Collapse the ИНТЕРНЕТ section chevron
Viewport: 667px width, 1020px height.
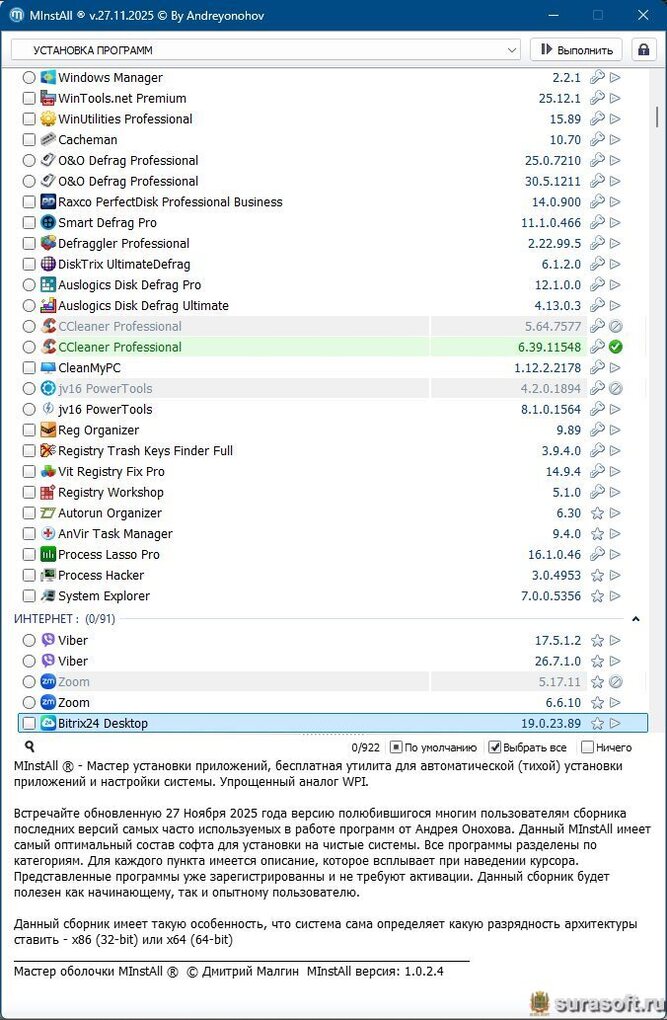636,619
